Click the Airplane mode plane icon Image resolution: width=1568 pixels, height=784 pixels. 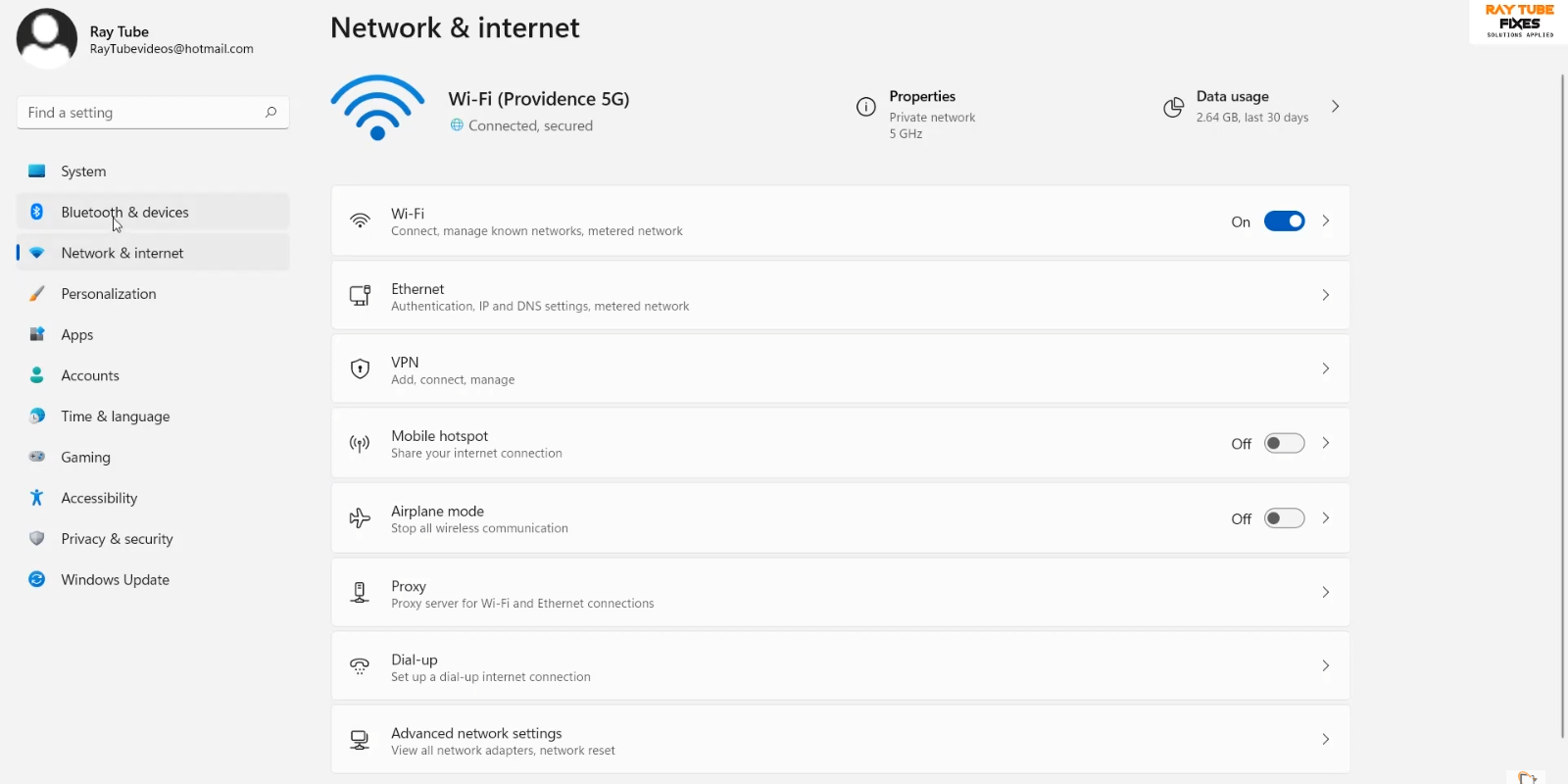[x=360, y=518]
